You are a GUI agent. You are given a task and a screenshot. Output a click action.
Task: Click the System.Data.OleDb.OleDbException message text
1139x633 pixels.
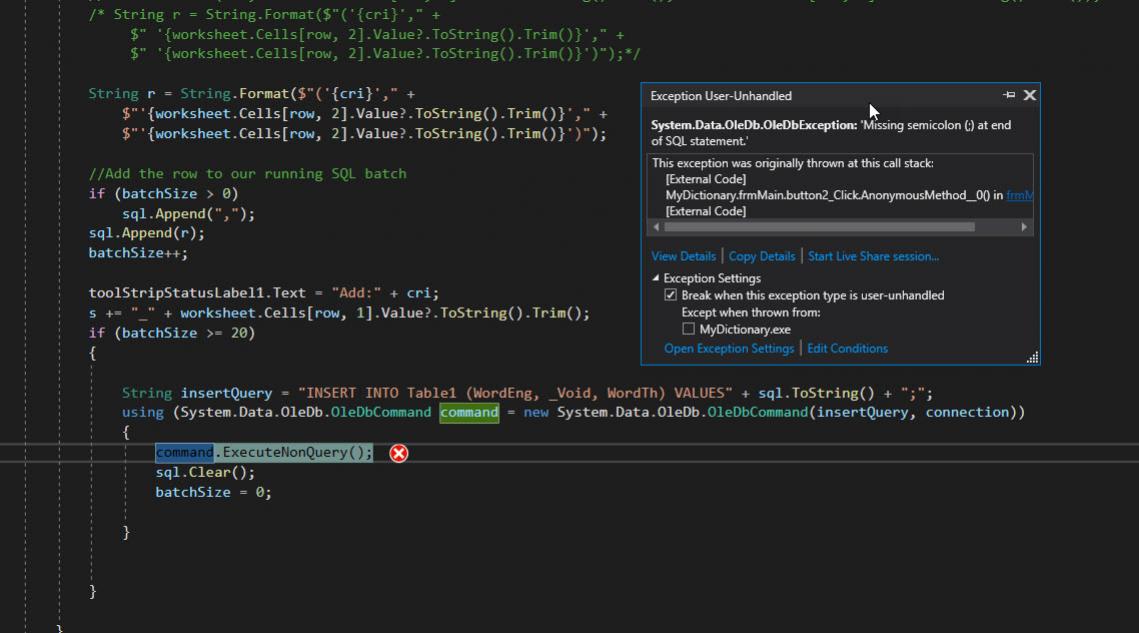coord(831,133)
